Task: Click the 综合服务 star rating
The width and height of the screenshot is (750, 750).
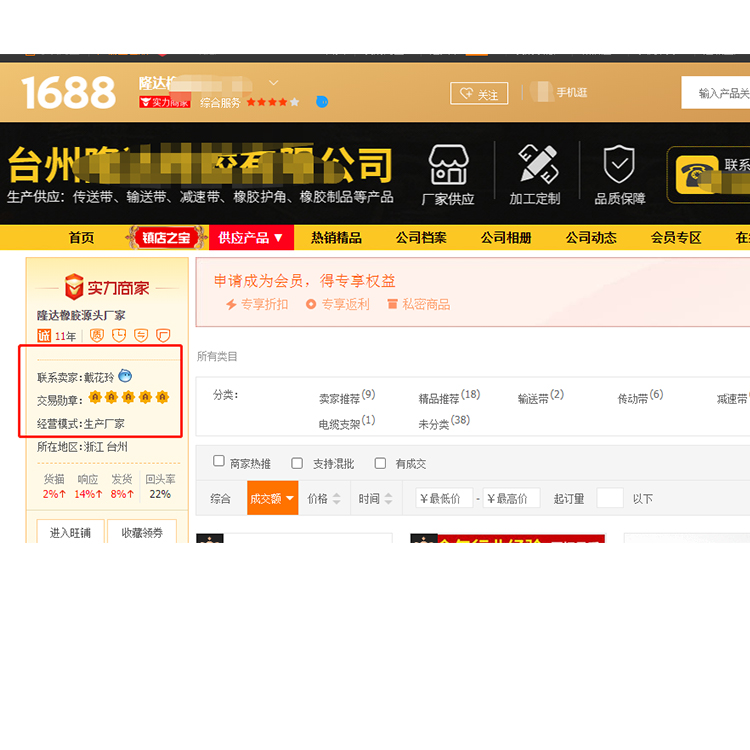Action: (273, 102)
